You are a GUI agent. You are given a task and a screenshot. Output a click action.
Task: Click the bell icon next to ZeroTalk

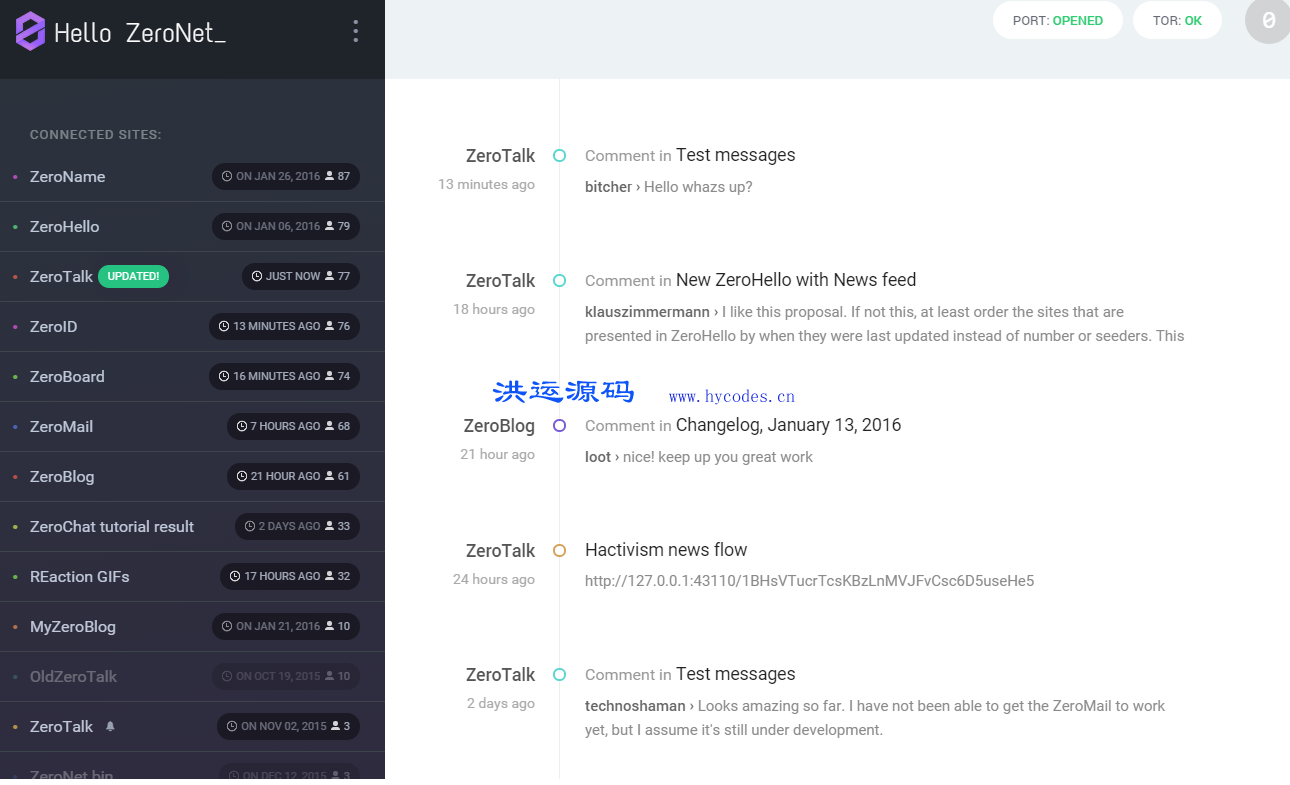[110, 727]
